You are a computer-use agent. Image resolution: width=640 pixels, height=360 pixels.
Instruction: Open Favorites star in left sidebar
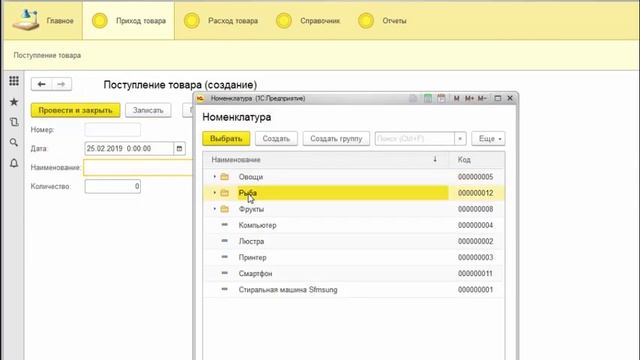point(14,102)
